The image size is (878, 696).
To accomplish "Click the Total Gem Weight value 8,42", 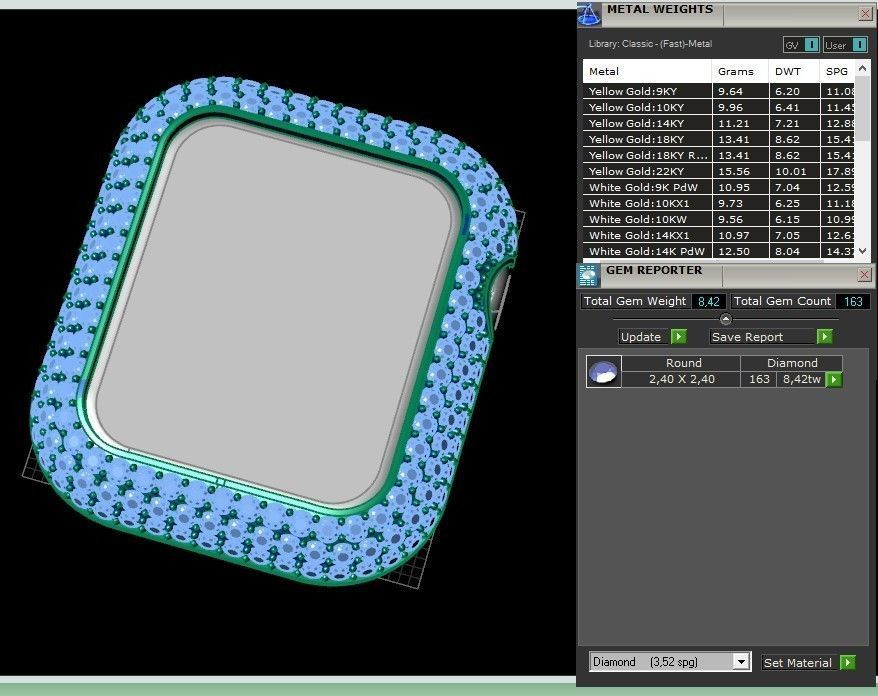I will pos(709,302).
